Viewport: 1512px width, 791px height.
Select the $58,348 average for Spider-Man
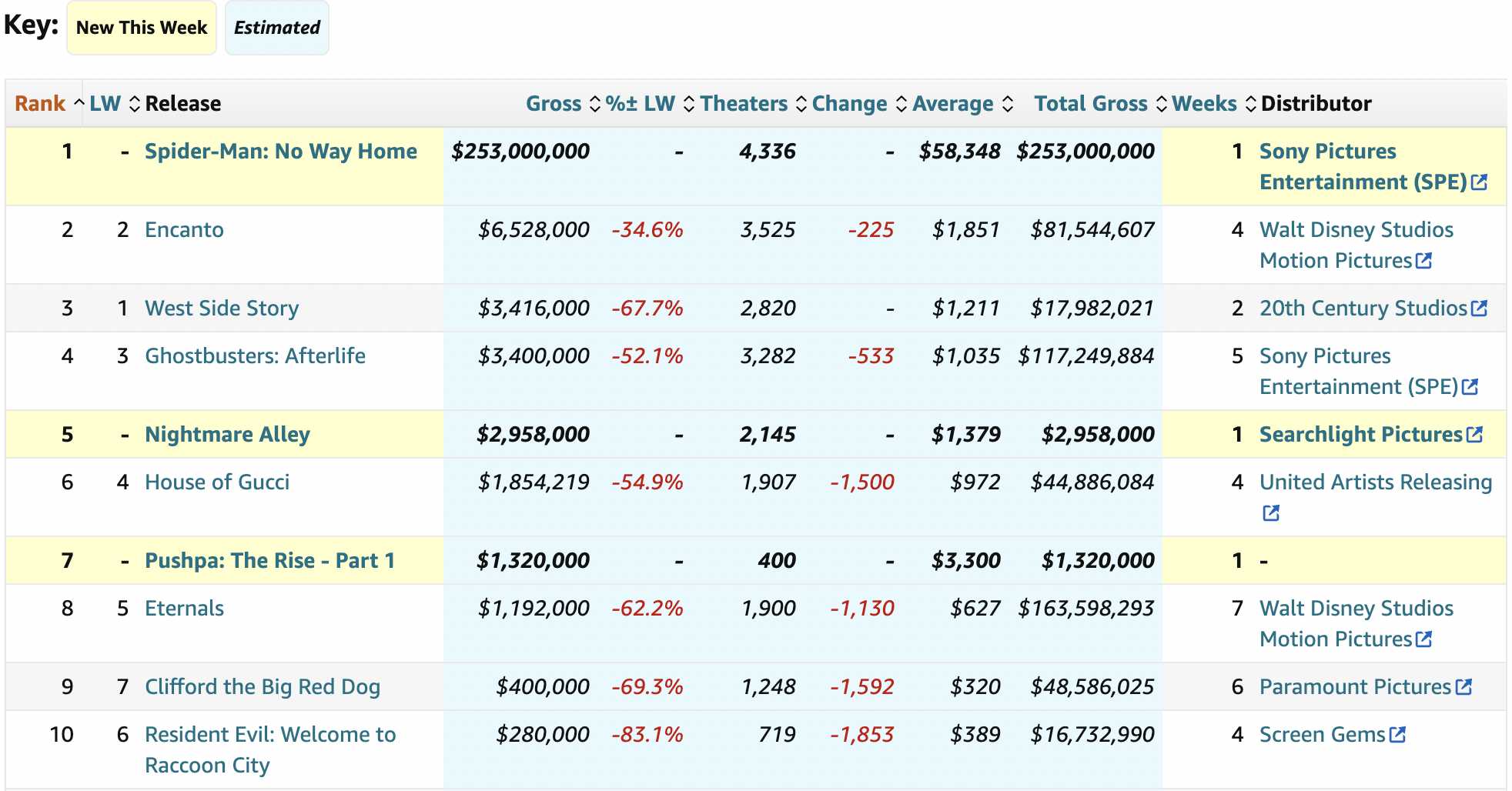pyautogui.click(x=960, y=152)
